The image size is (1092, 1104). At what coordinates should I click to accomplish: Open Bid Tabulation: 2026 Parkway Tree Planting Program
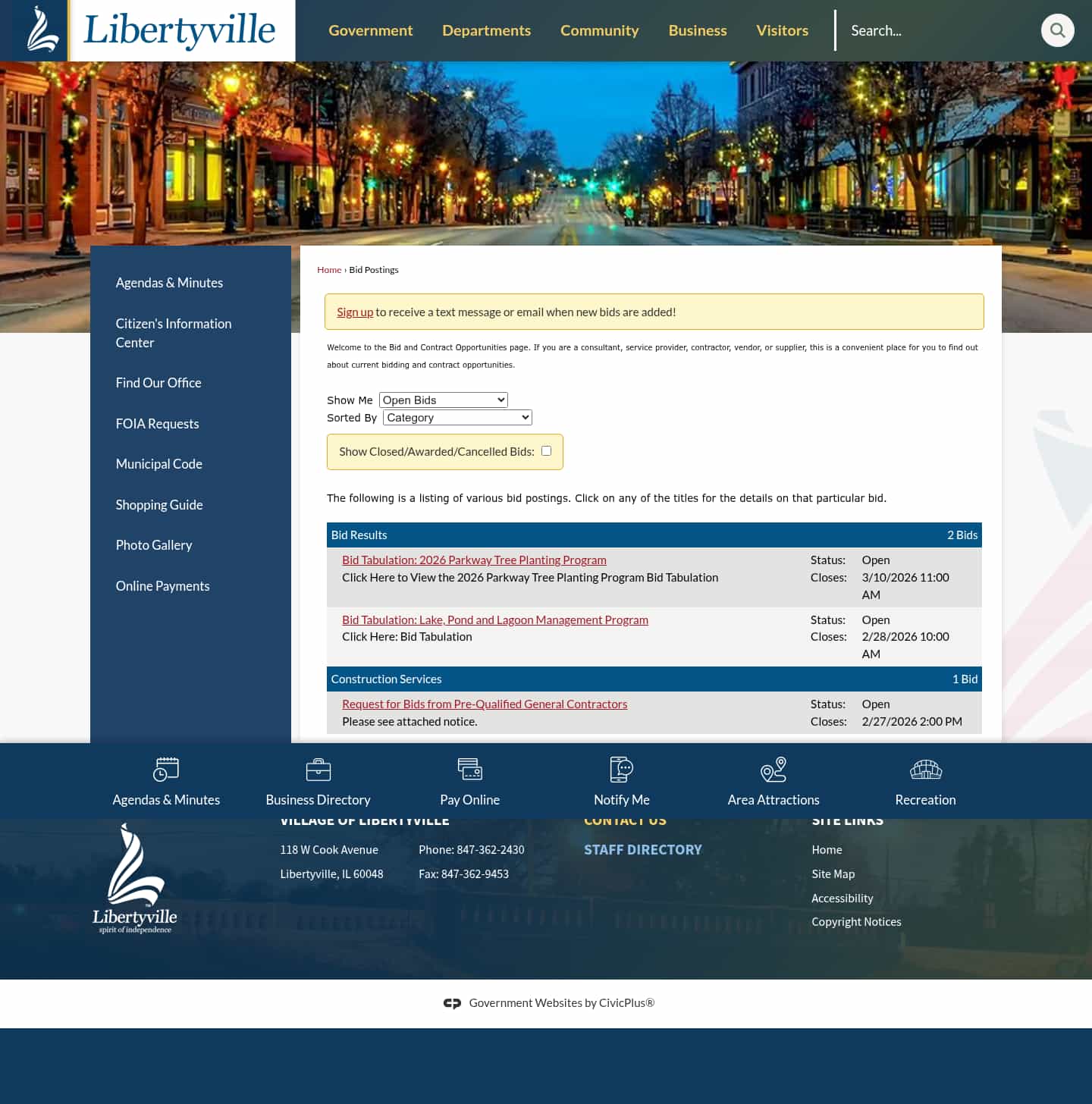474,560
